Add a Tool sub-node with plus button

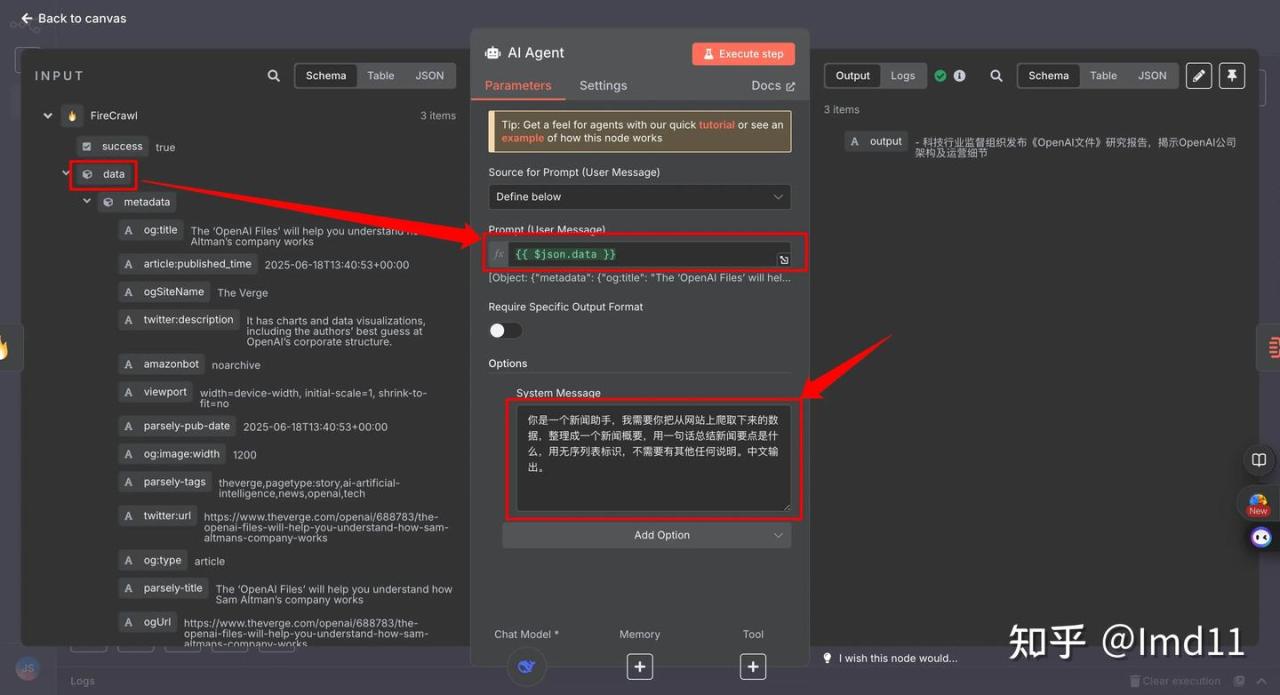pyautogui.click(x=753, y=666)
